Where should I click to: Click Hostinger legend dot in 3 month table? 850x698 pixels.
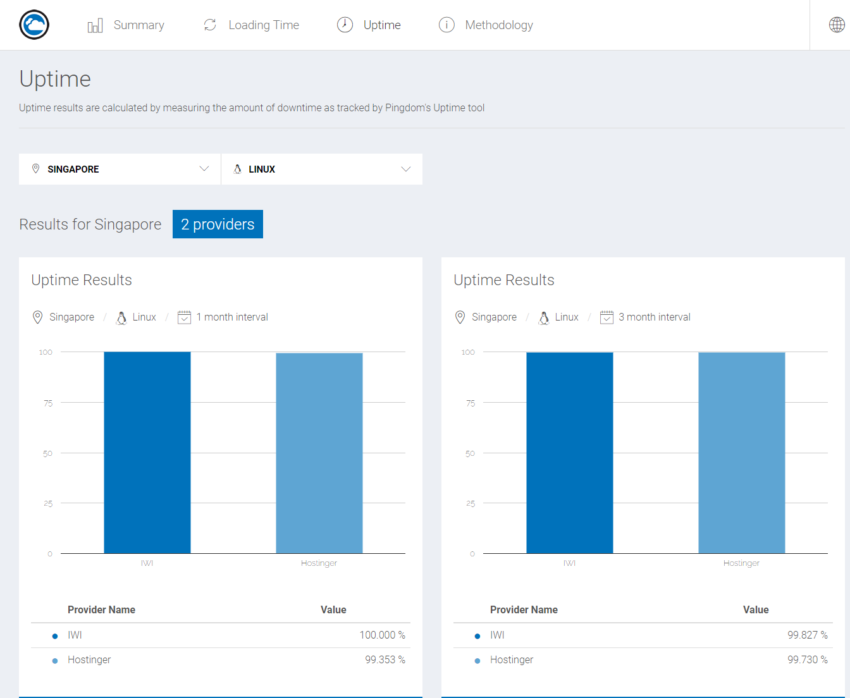tap(476, 661)
